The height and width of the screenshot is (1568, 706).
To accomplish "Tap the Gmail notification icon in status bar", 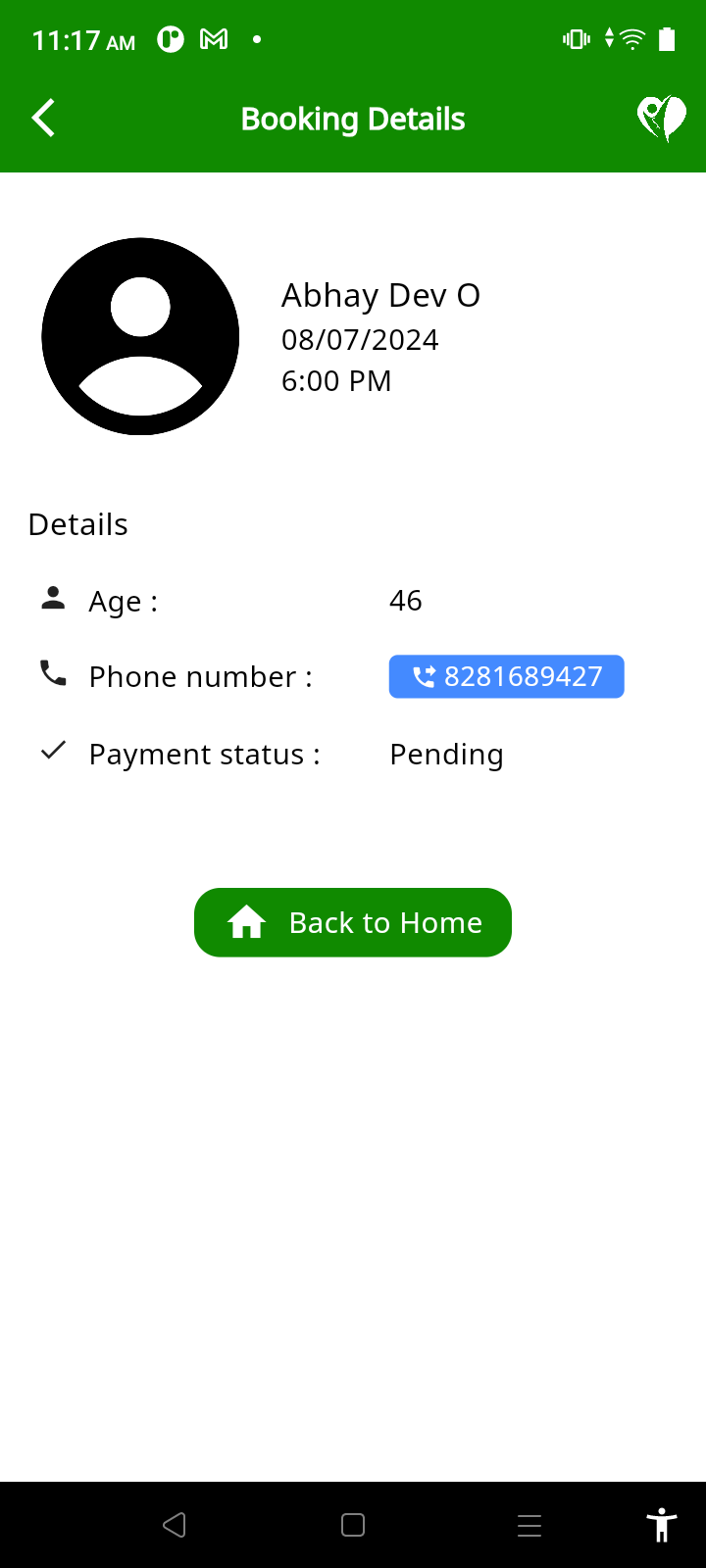I will point(214,39).
